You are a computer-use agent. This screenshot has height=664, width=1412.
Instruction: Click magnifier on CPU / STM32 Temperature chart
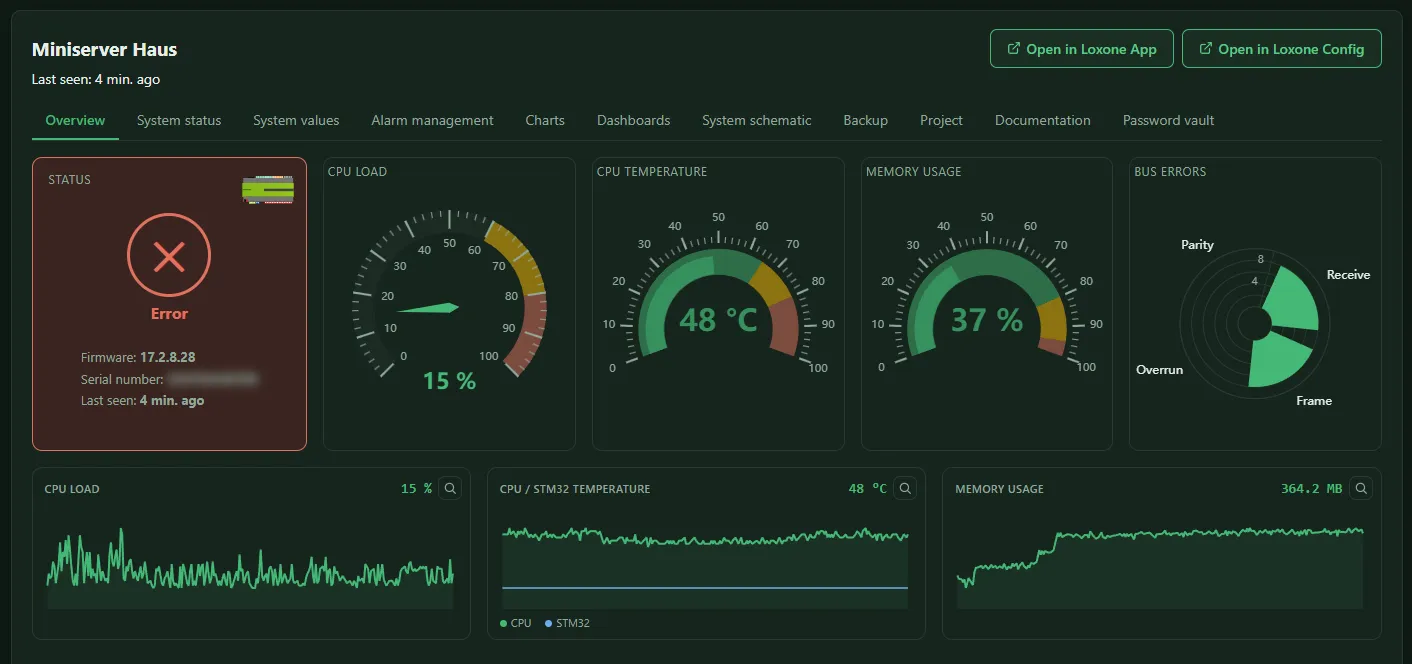(x=905, y=488)
